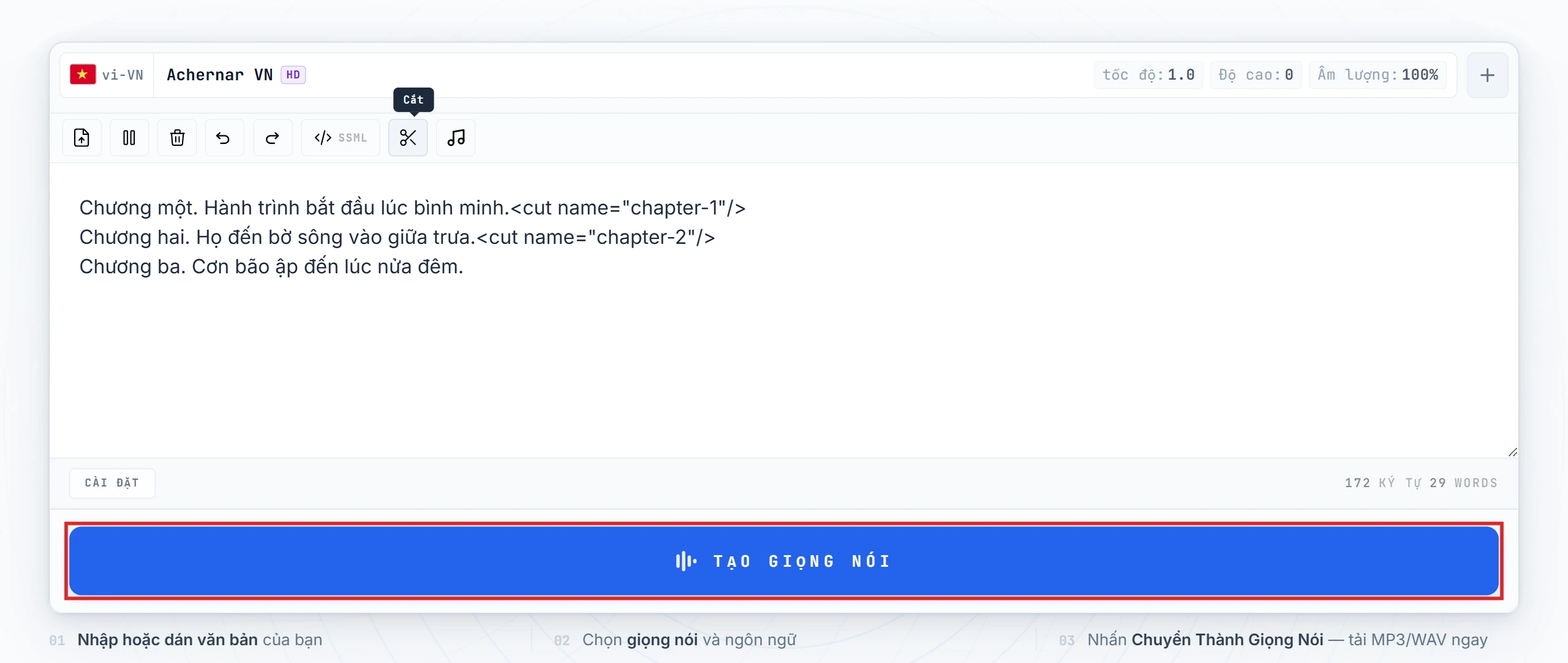Viewport: 1568px width, 663px height.
Task: Open the CÀI ĐẶT settings
Action: coord(111,483)
